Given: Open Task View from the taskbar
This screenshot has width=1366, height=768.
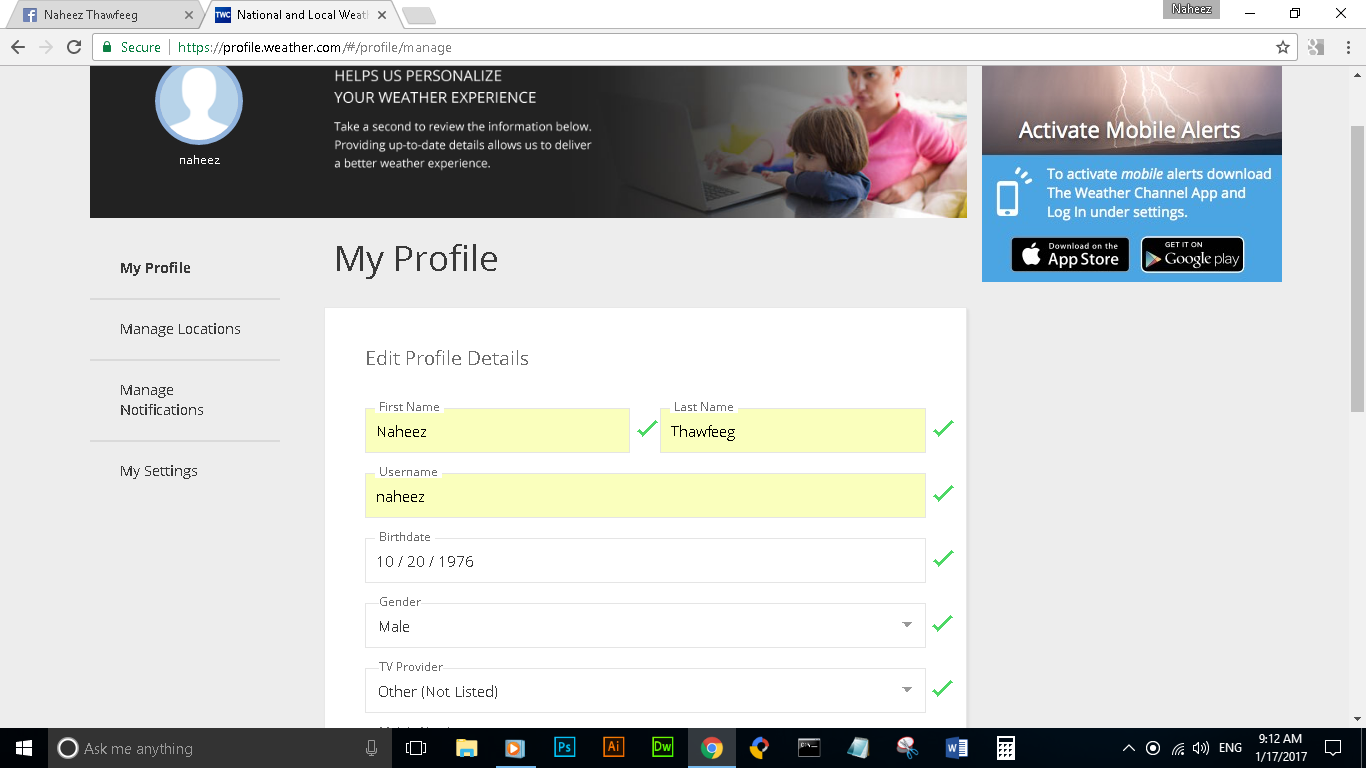Looking at the screenshot, I should (x=416, y=748).
